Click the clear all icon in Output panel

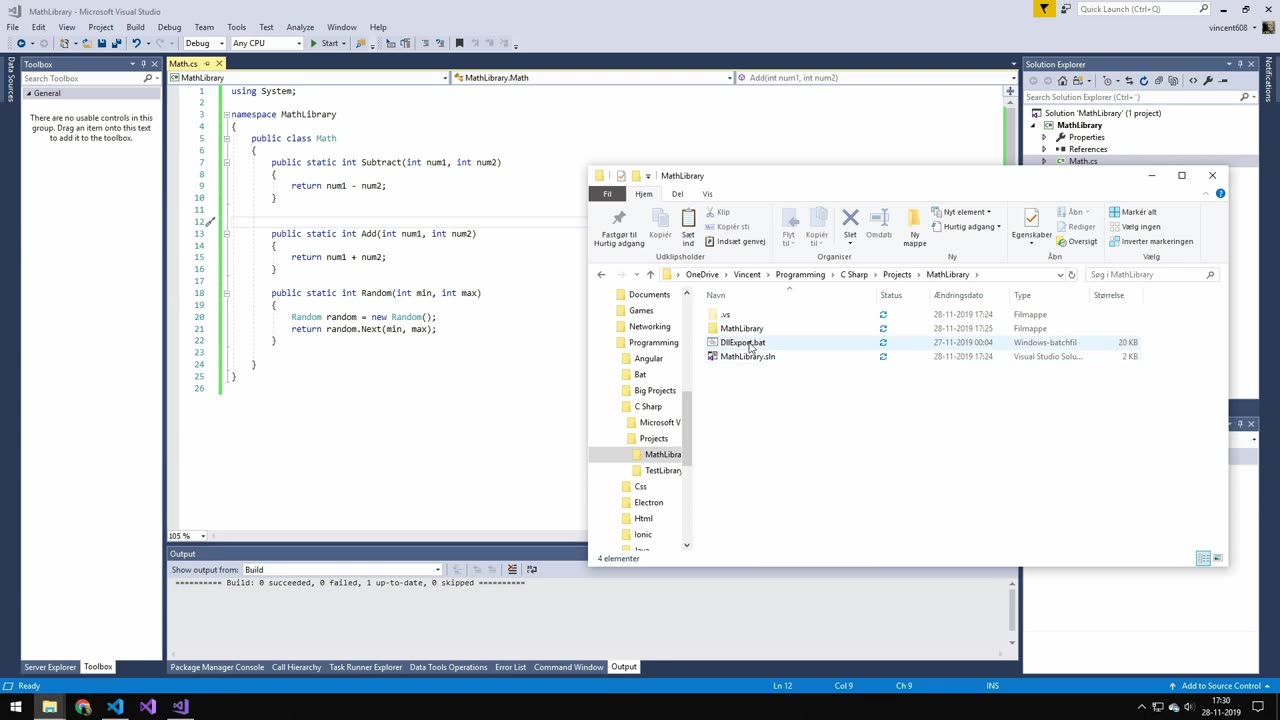click(x=512, y=569)
